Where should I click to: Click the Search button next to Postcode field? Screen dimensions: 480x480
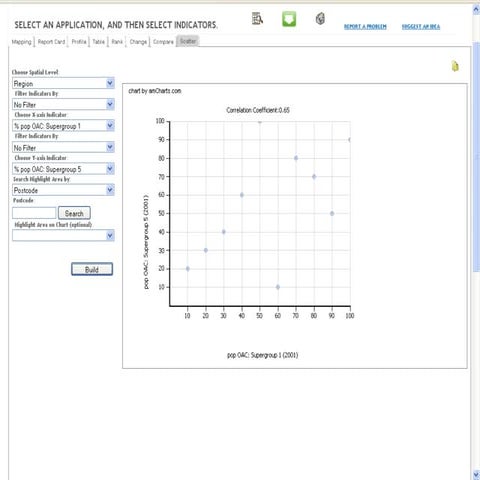pos(74,213)
